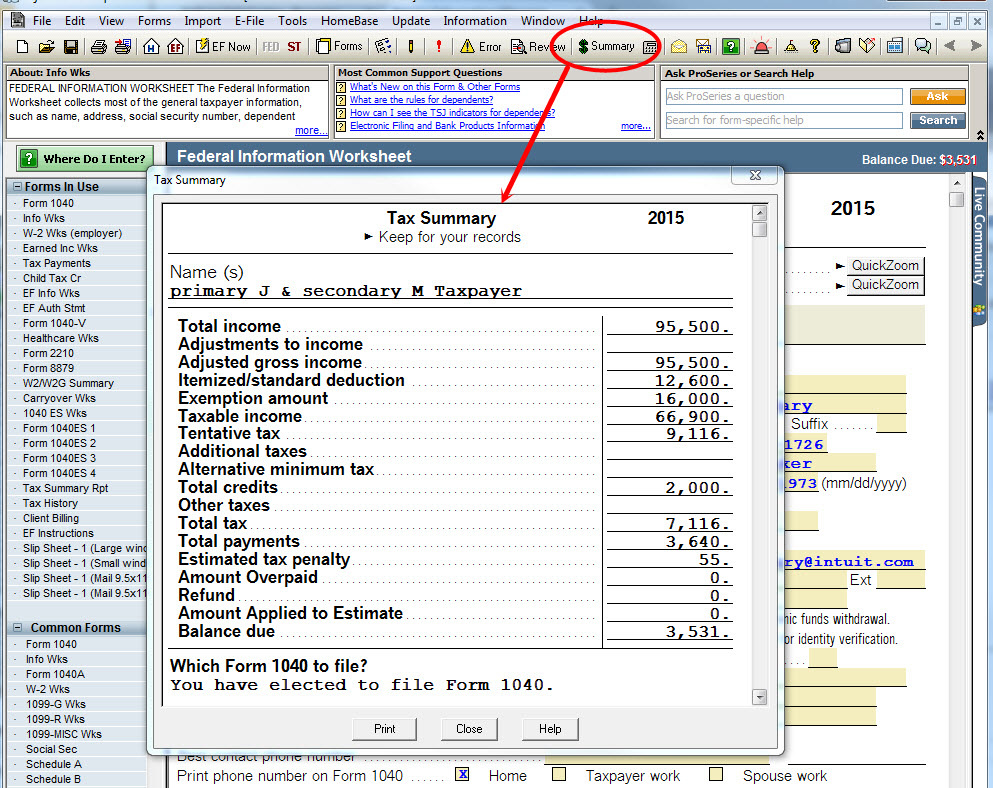
Task: Click the yellow question mark icon
Action: tap(815, 46)
